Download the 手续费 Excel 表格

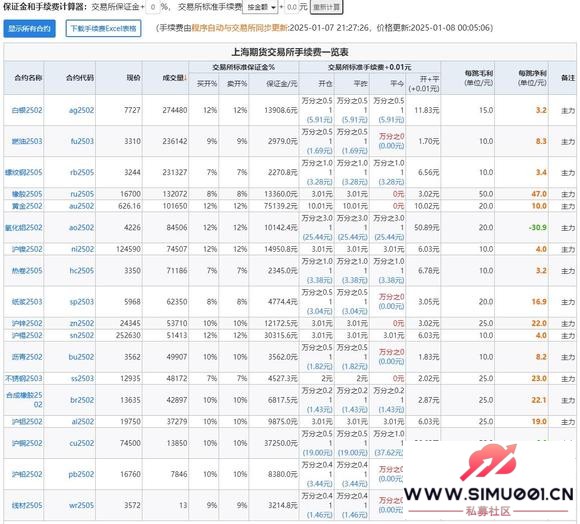pyautogui.click(x=103, y=28)
